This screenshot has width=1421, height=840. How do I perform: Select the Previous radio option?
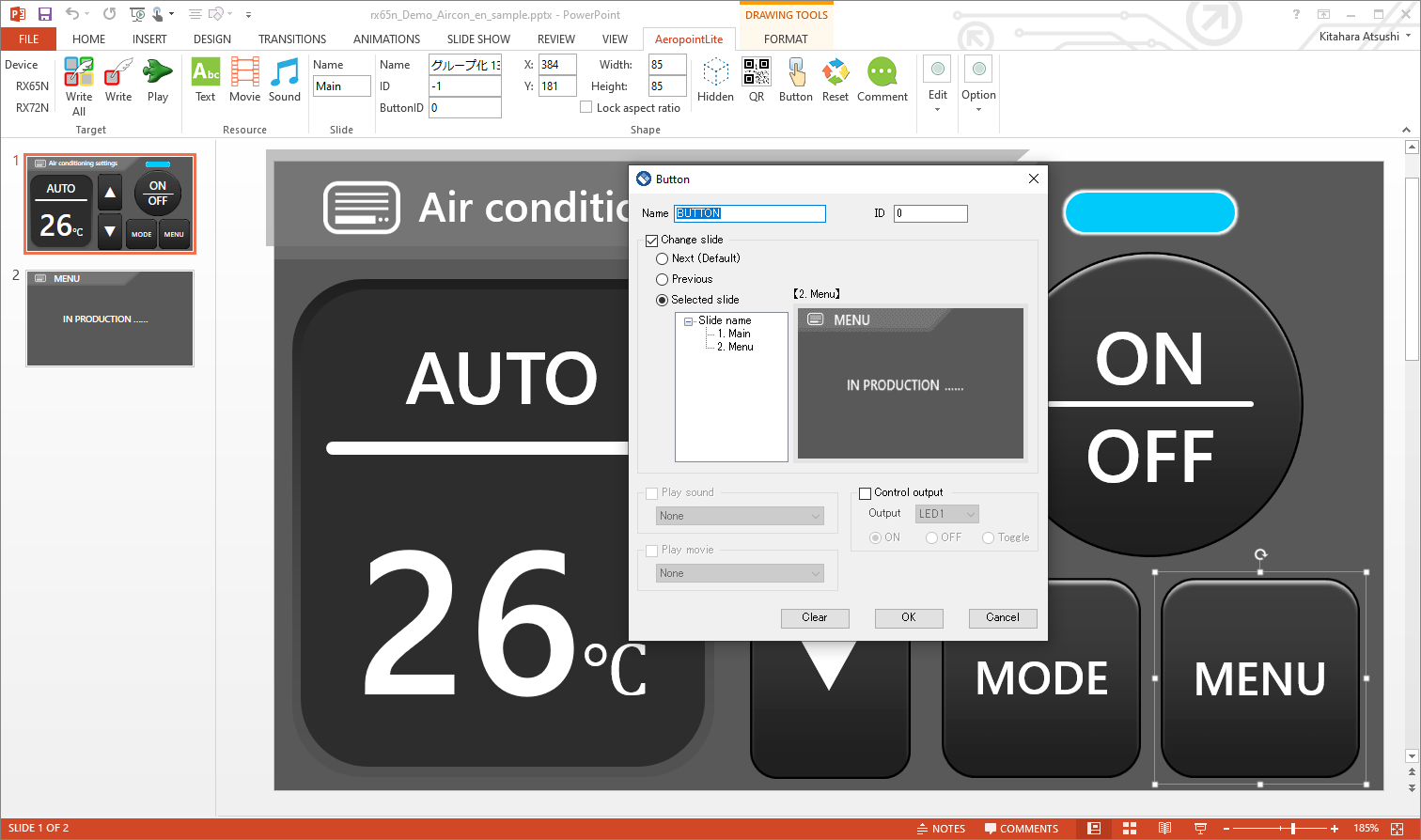663,279
